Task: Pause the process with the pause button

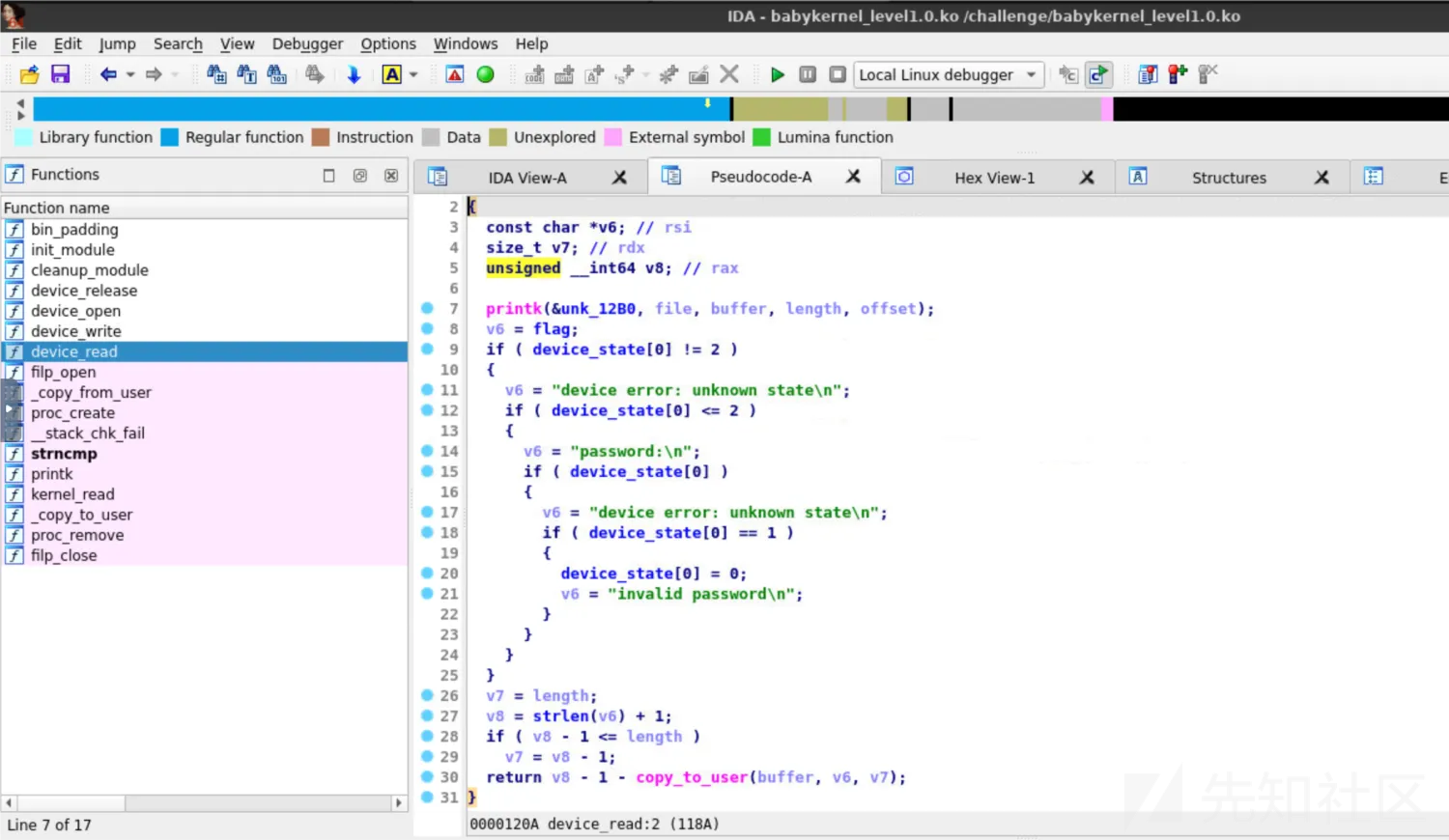Action: point(808,74)
